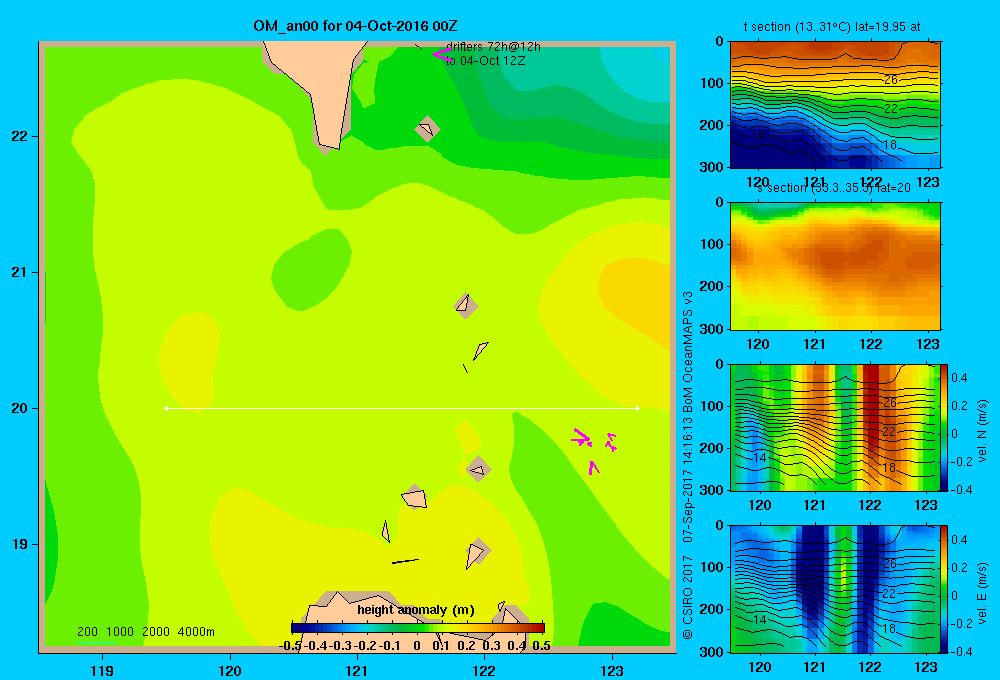Select the 'drifters 72h@12h' legend label
The width and height of the screenshot is (1000, 680).
coord(493,47)
